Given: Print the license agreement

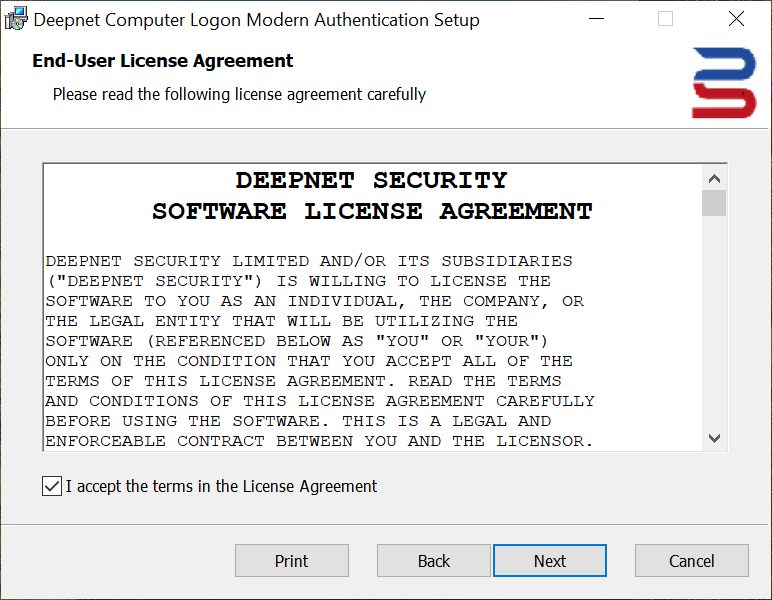Looking at the screenshot, I should [x=291, y=561].
